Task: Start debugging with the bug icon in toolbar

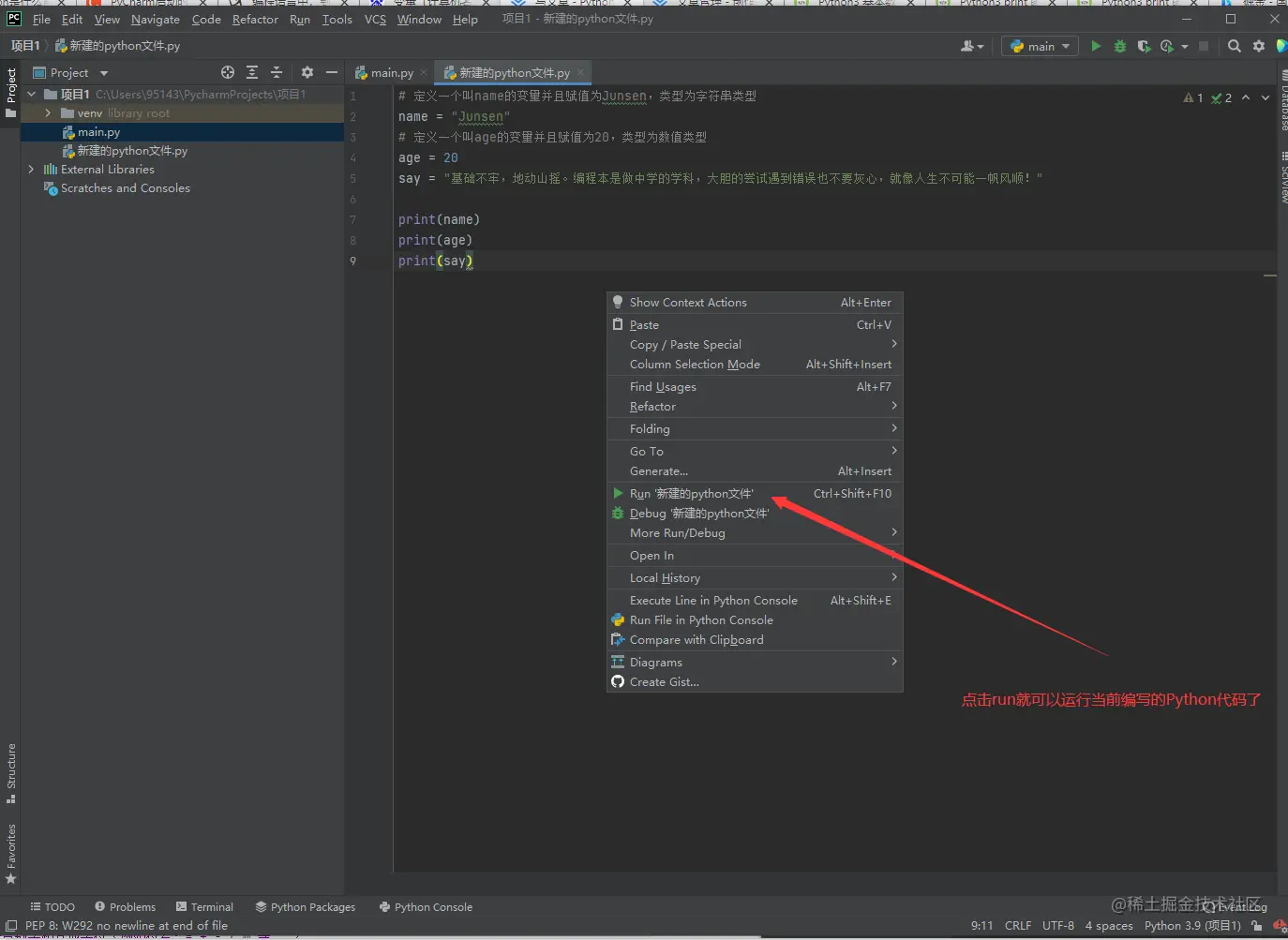Action: click(x=1119, y=46)
